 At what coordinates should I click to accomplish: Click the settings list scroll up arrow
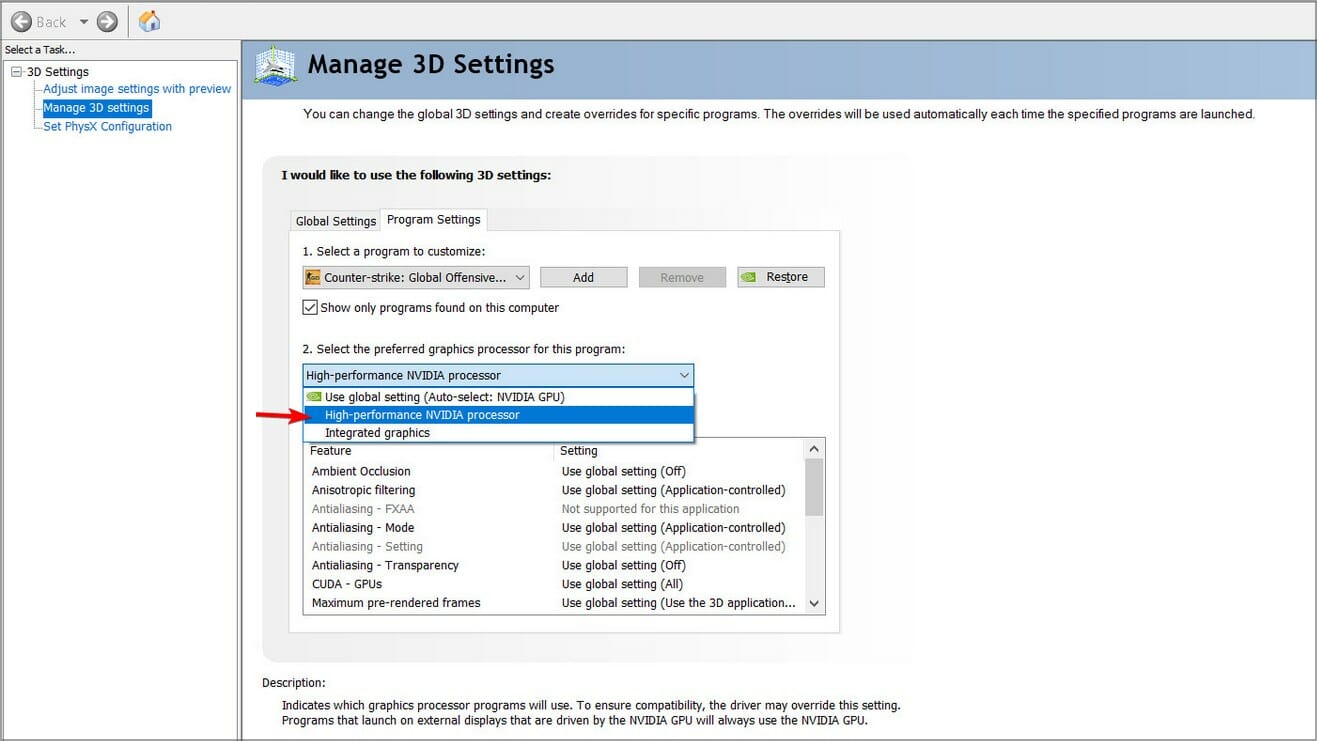pyautogui.click(x=814, y=450)
